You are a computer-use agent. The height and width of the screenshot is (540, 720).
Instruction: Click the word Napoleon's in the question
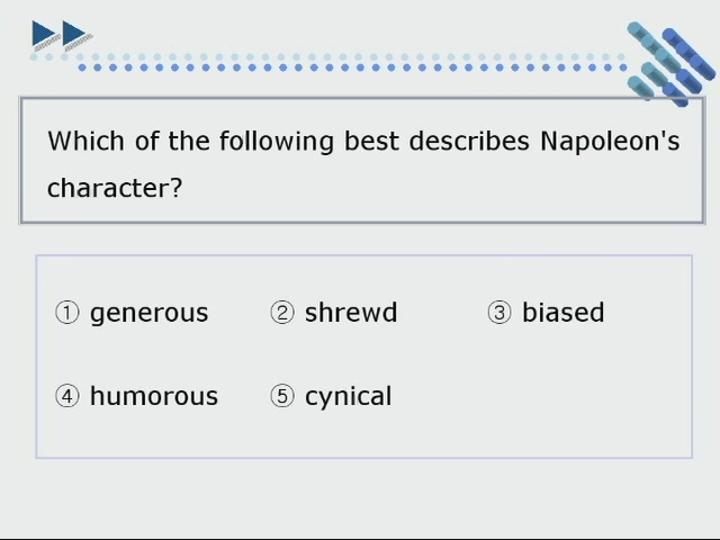[610, 141]
